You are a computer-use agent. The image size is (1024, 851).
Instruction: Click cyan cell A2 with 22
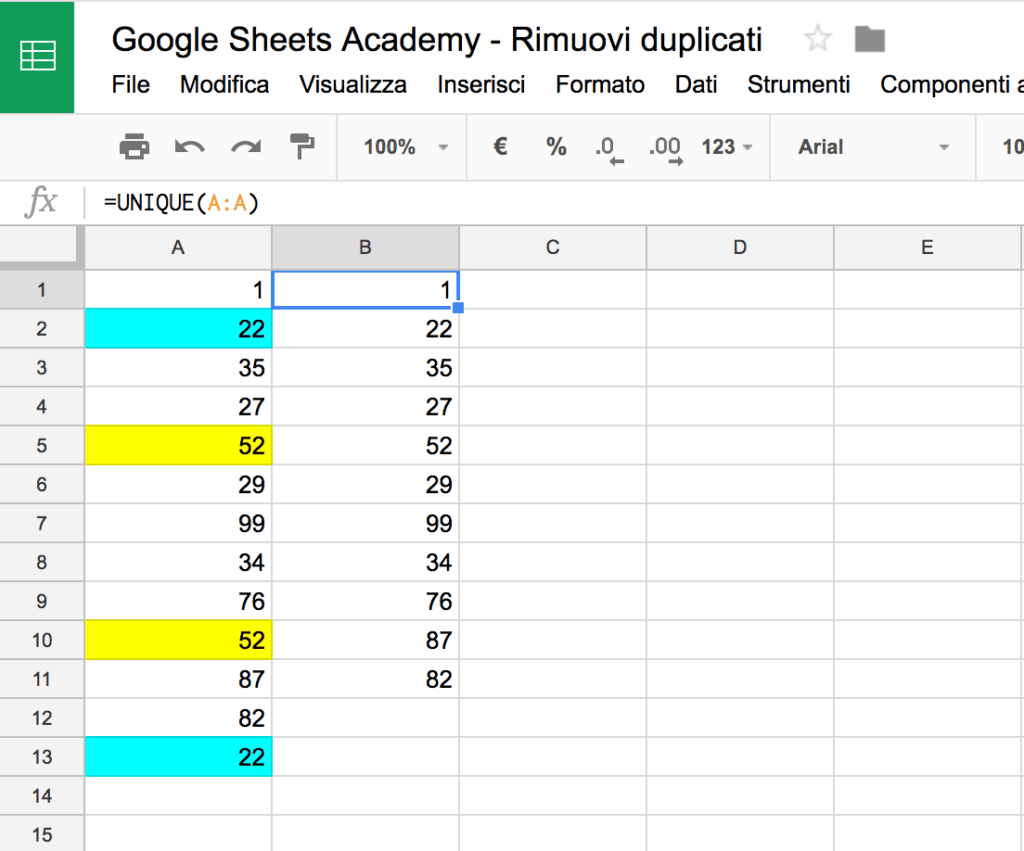click(178, 329)
